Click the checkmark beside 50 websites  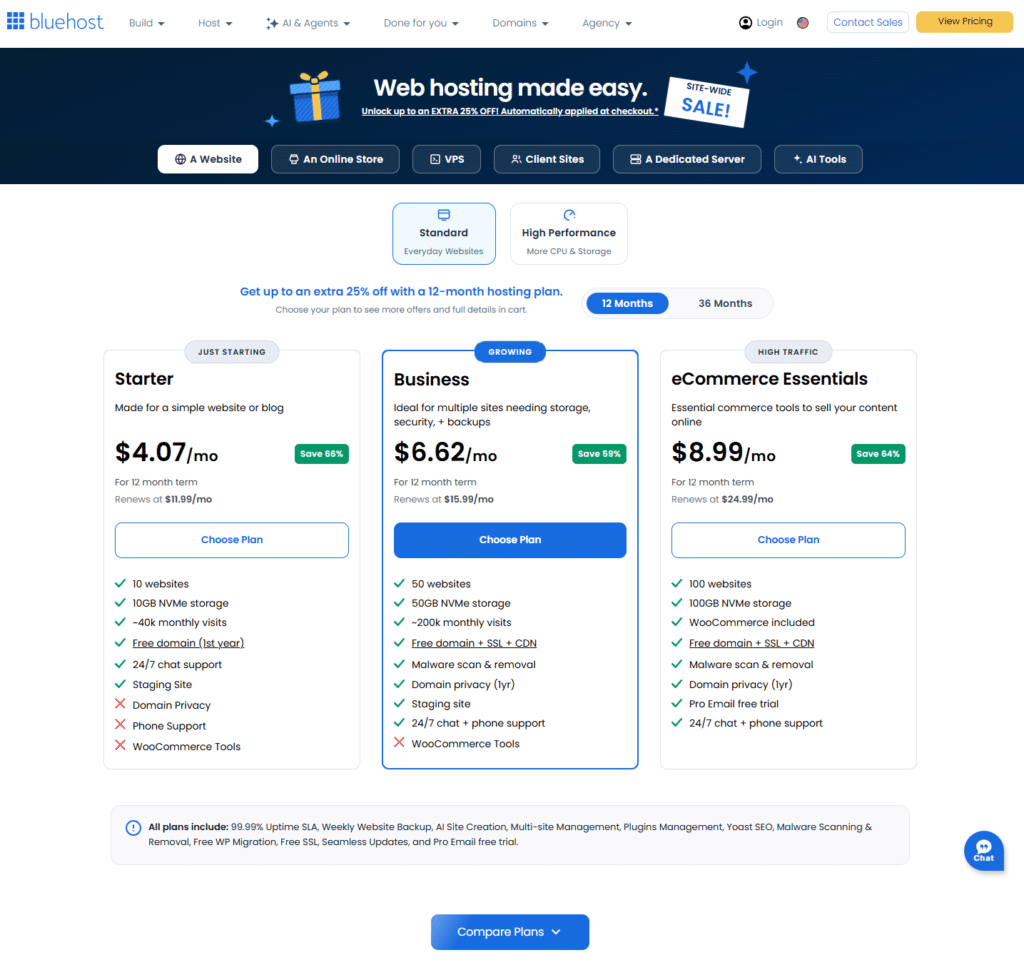(x=399, y=583)
